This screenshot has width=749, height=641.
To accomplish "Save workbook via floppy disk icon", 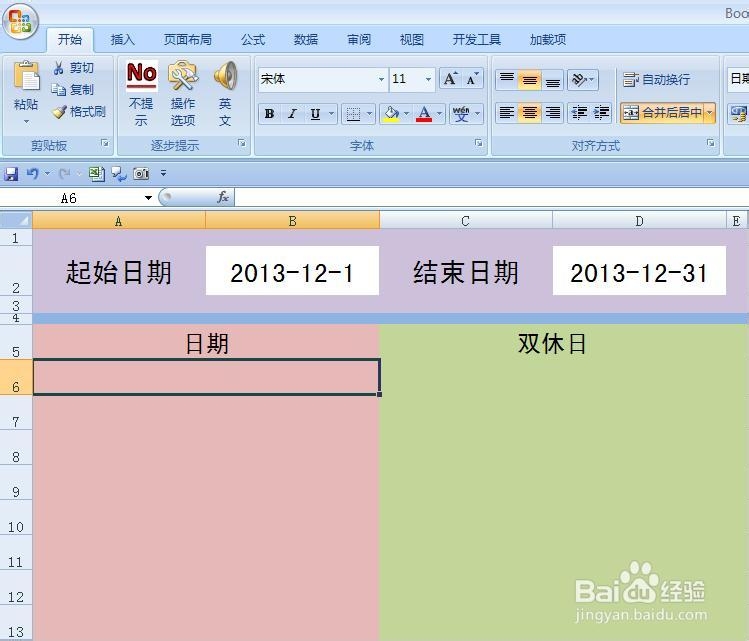I will pos(11,173).
